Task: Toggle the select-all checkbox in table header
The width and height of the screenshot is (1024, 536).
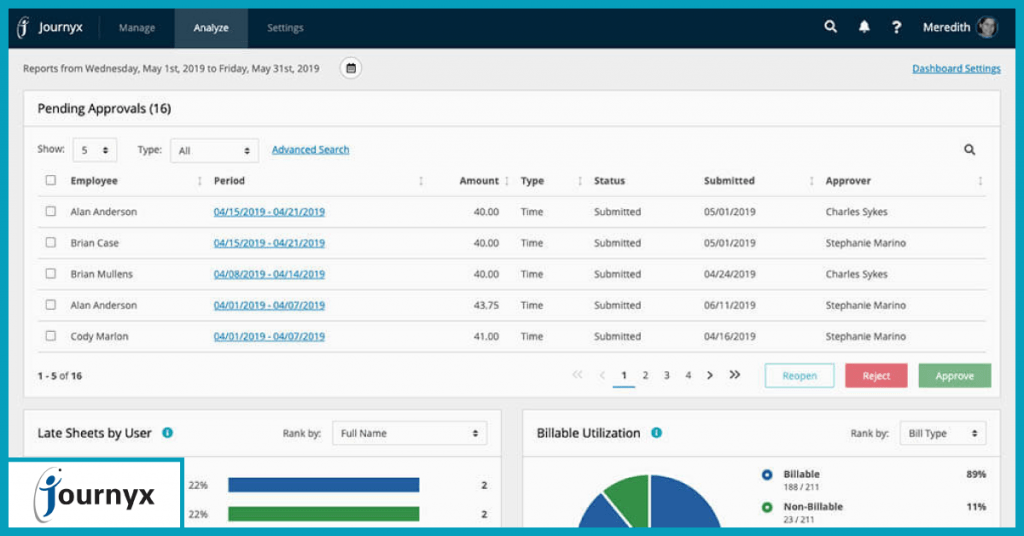Action: (51, 180)
